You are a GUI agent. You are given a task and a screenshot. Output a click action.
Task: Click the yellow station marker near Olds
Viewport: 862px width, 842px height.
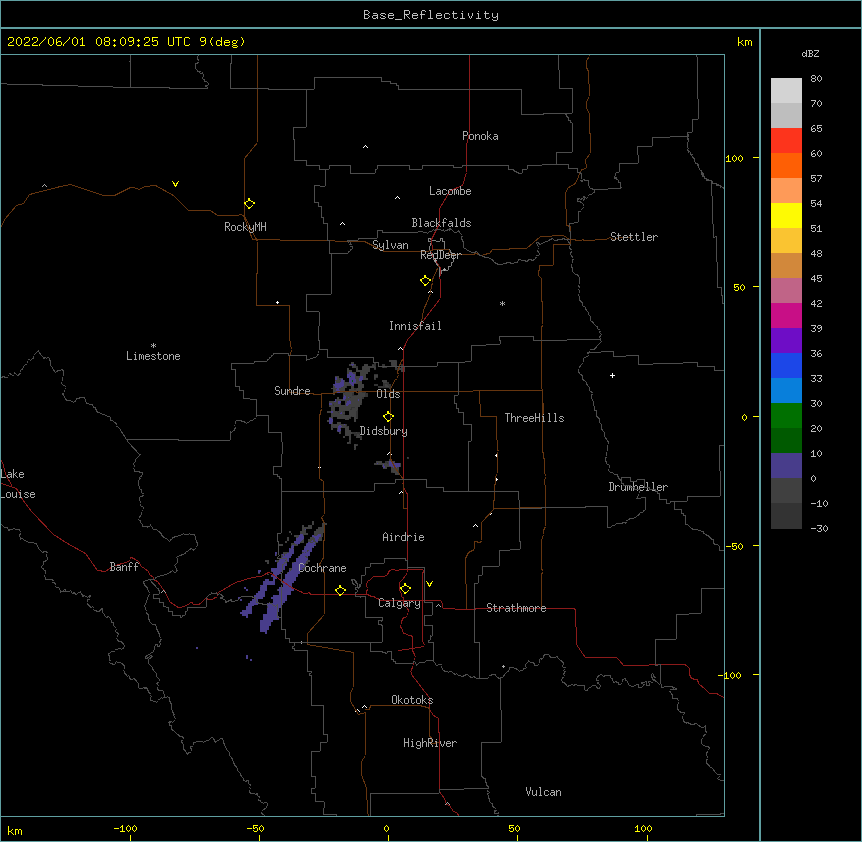(389, 417)
